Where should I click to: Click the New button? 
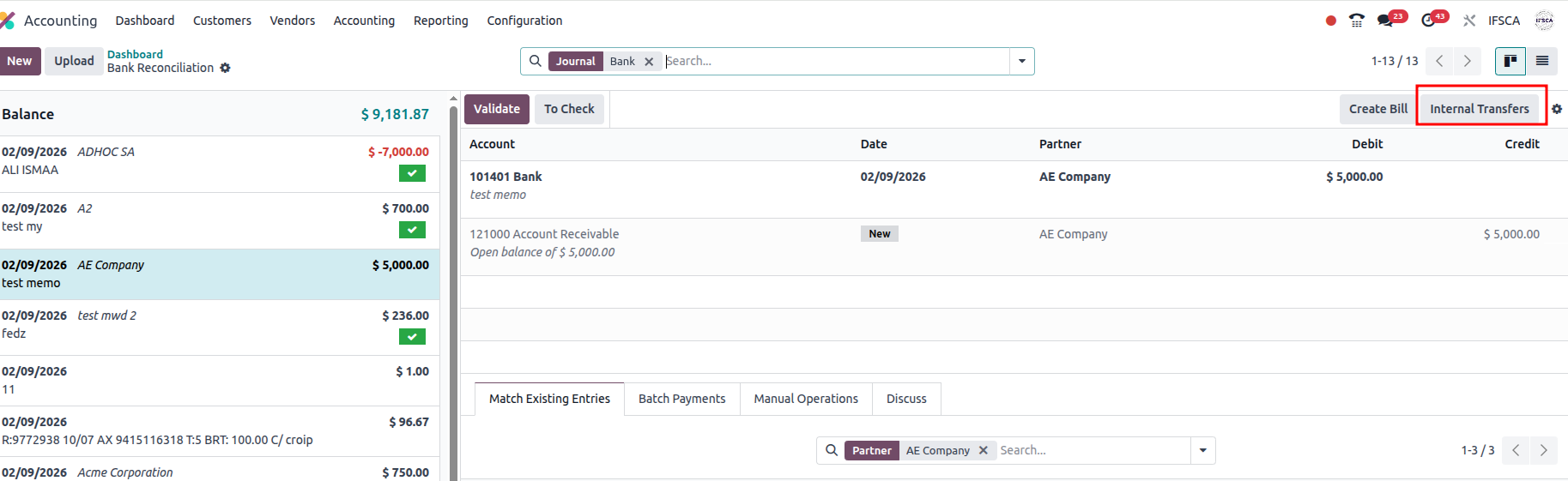pos(20,61)
